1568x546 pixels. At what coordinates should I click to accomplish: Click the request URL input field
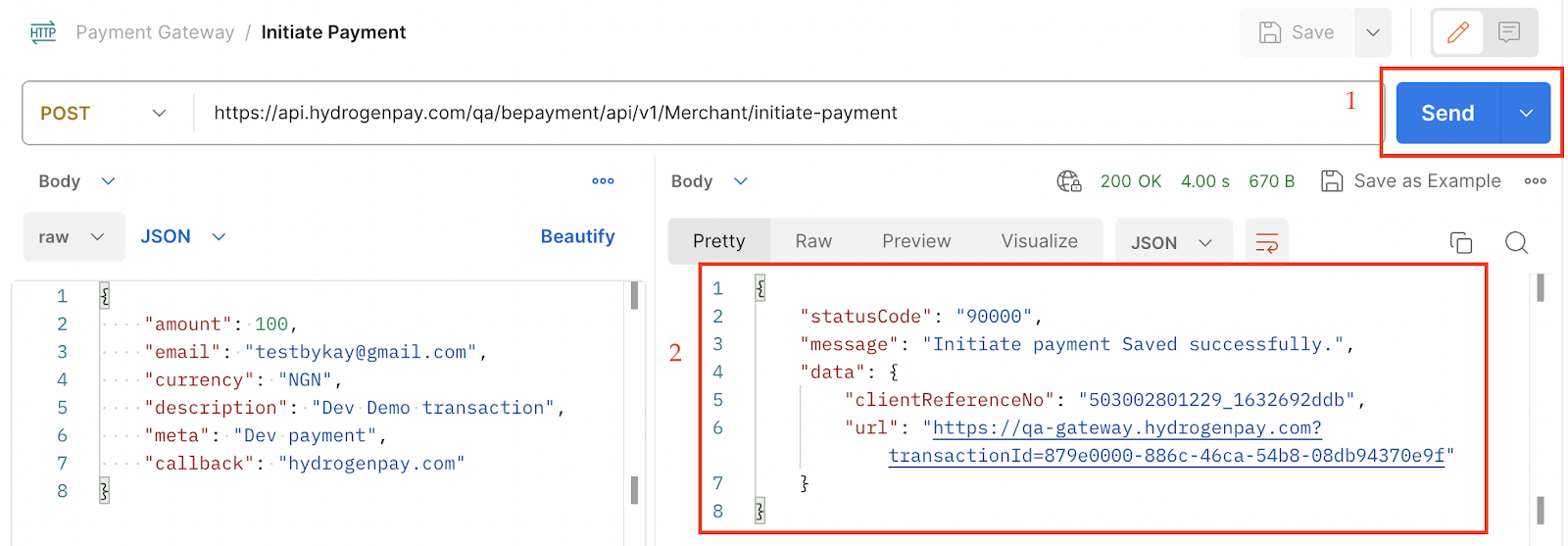point(788,113)
